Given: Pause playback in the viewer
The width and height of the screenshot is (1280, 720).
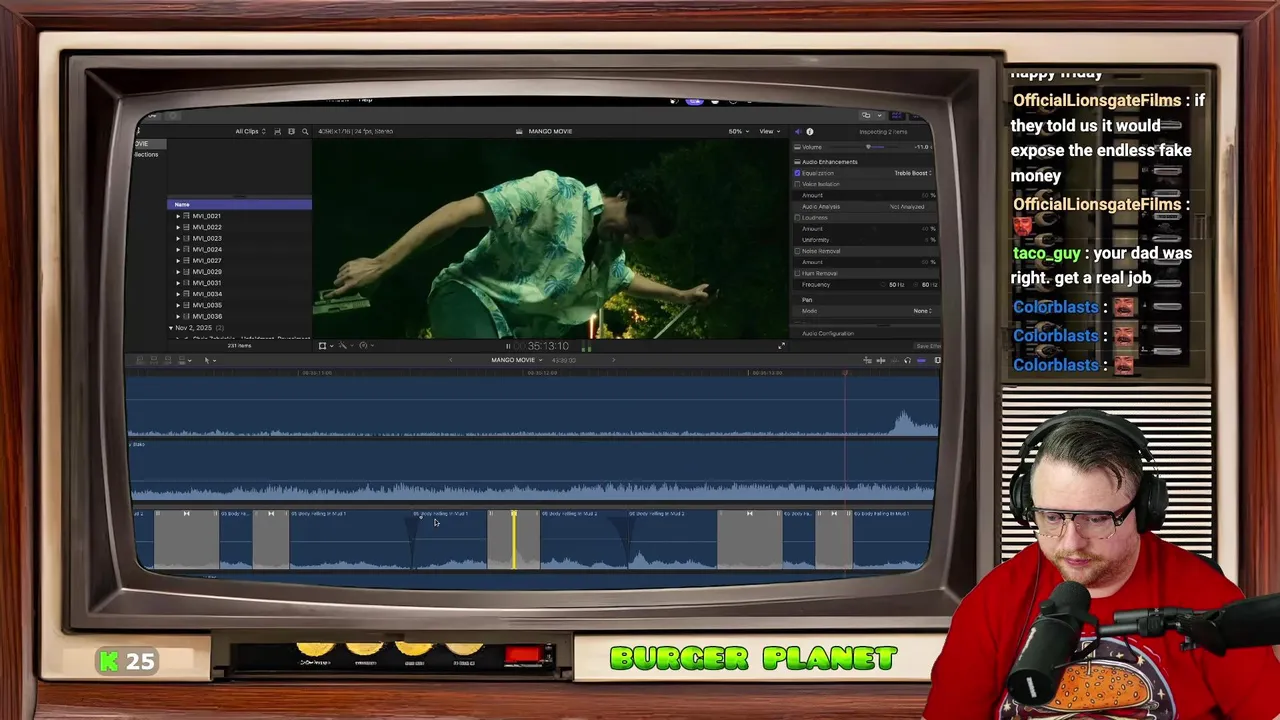Looking at the screenshot, I should tap(507, 346).
